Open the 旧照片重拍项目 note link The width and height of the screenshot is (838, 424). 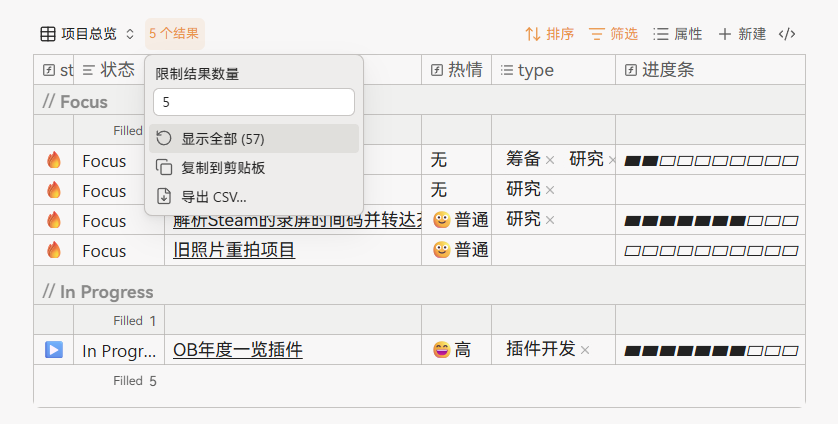234,250
